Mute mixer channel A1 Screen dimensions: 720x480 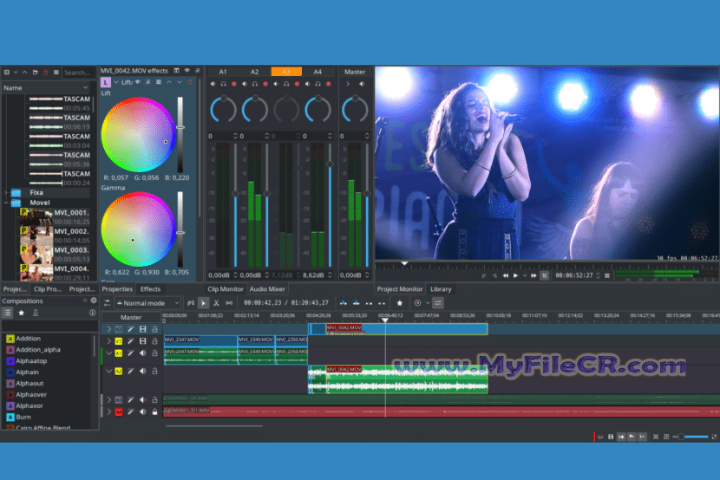(x=213, y=84)
